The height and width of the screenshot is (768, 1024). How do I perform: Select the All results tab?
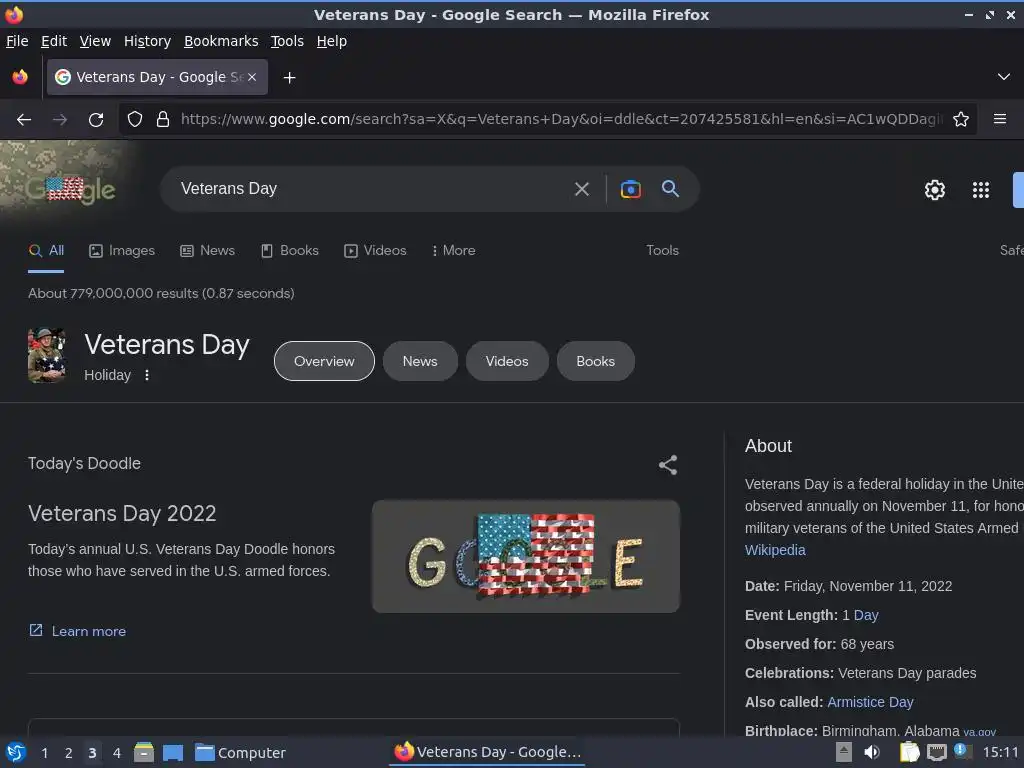(46, 251)
